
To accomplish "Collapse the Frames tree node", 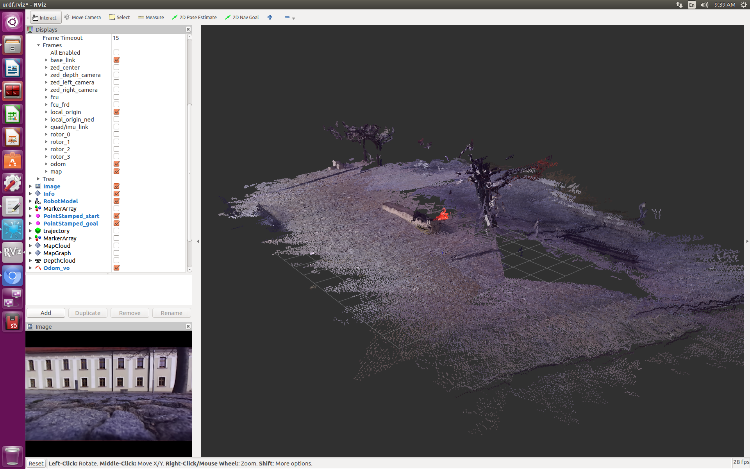I will (x=38, y=45).
